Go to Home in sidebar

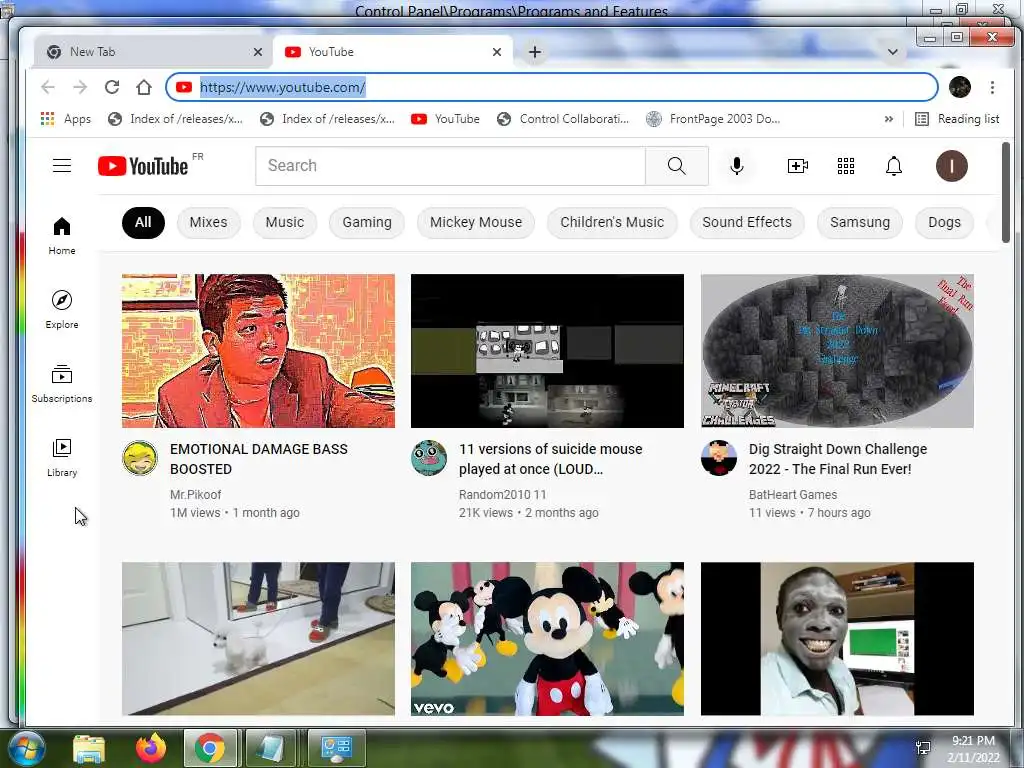(61, 236)
